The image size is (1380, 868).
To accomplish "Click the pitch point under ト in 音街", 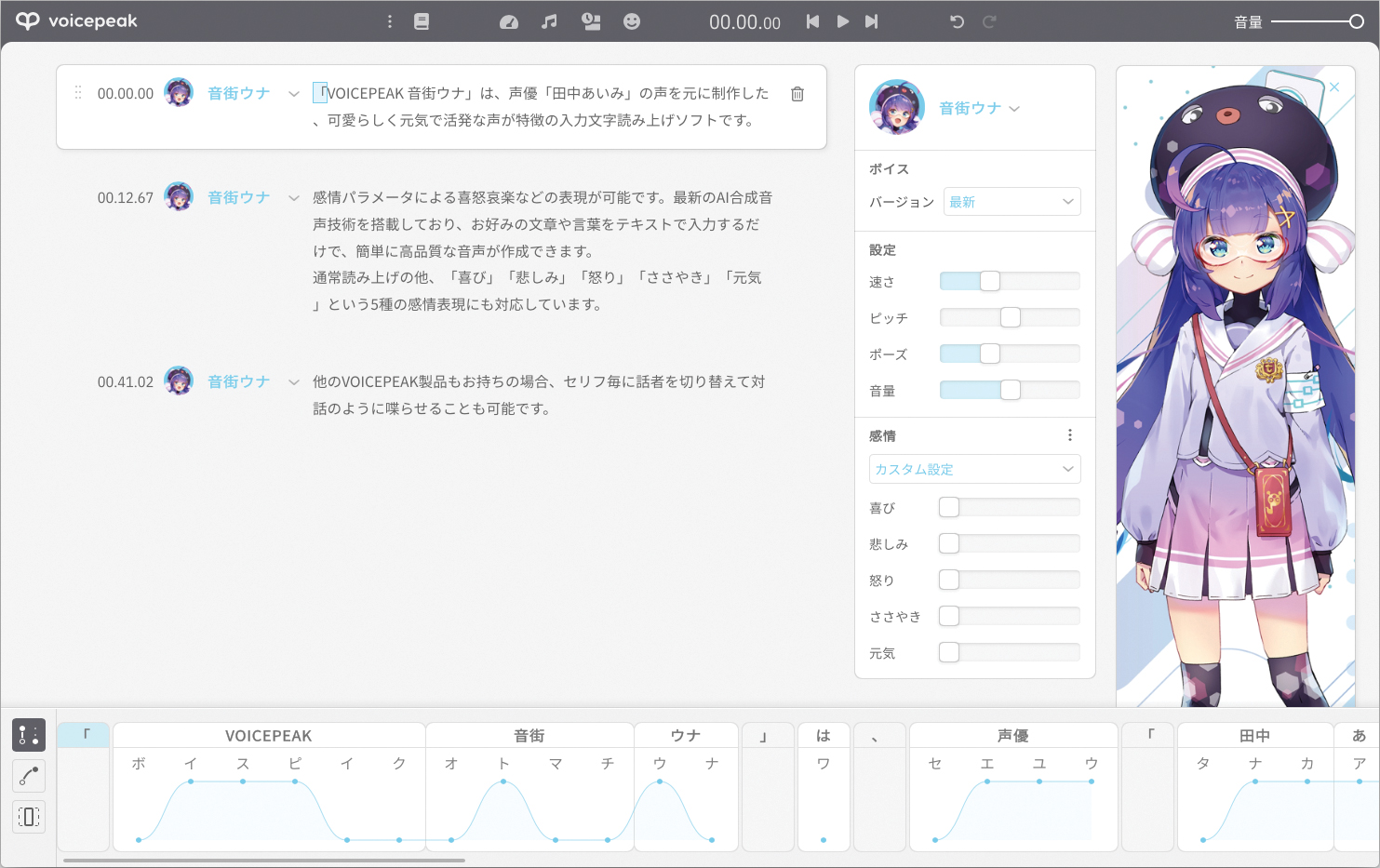I will (x=503, y=781).
